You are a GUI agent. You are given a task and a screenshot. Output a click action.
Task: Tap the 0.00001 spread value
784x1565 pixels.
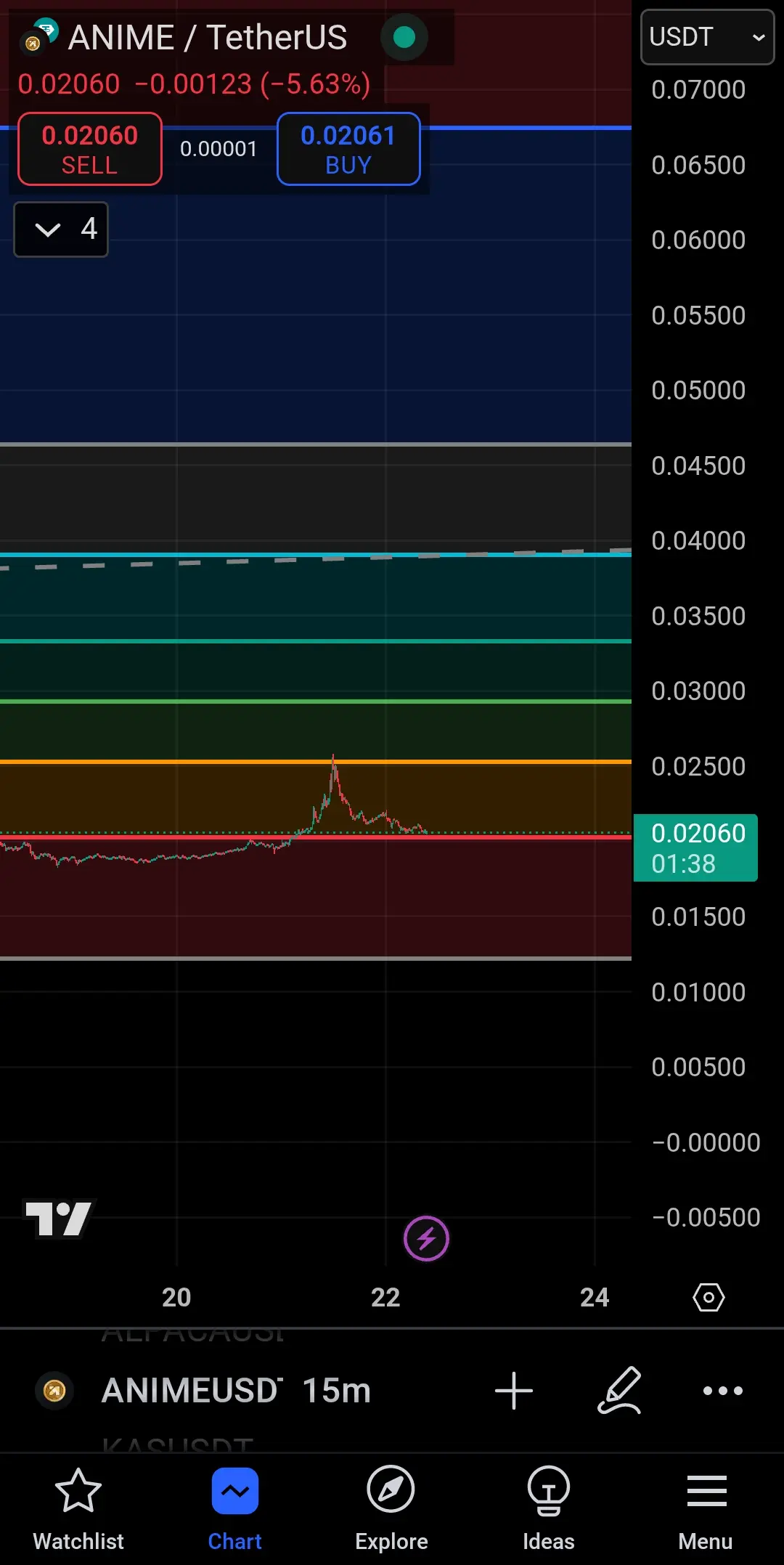coord(219,149)
